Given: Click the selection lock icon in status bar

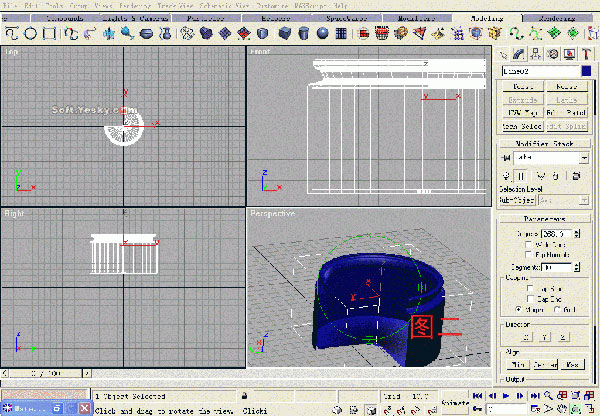Looking at the screenshot, I should (245, 396).
